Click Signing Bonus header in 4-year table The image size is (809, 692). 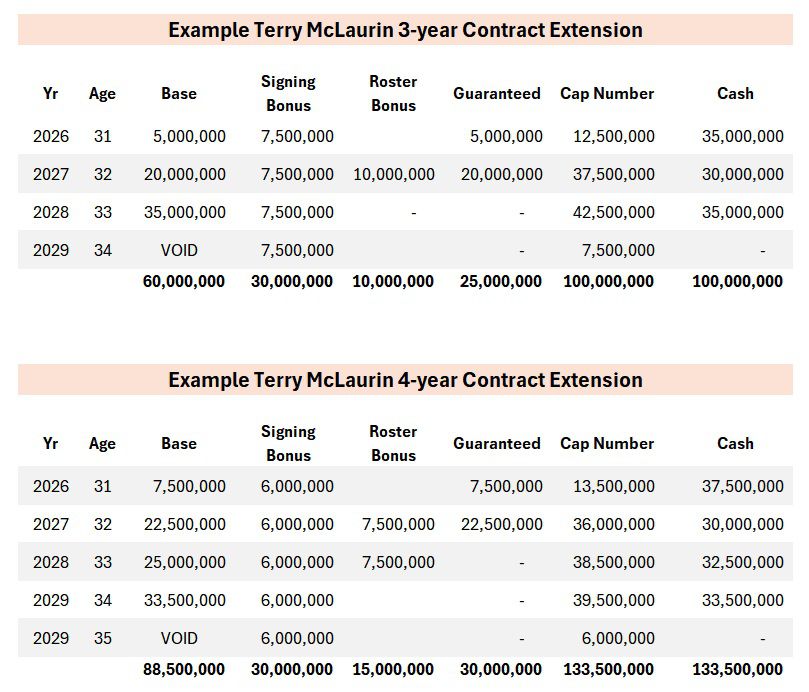pos(288,443)
